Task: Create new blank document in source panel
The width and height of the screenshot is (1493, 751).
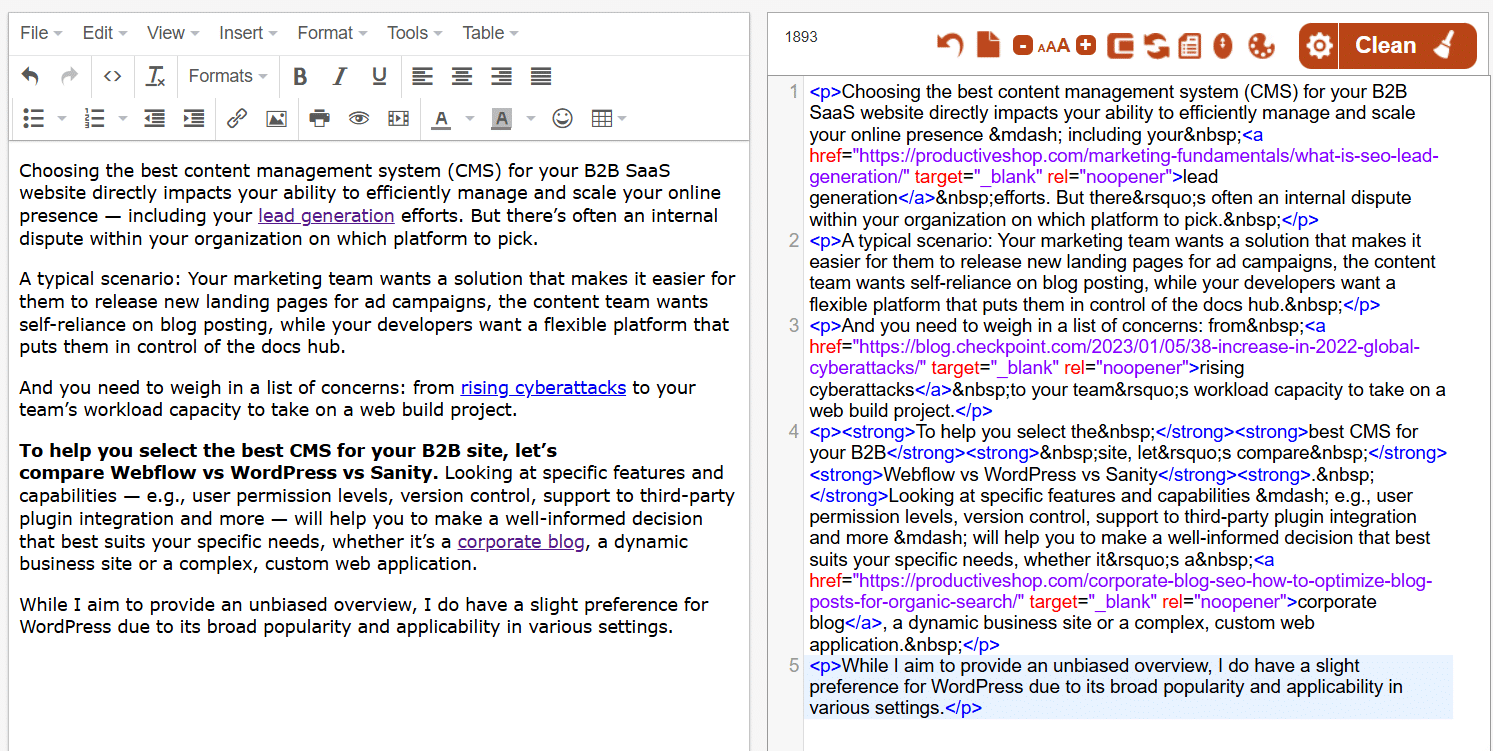Action: point(988,45)
